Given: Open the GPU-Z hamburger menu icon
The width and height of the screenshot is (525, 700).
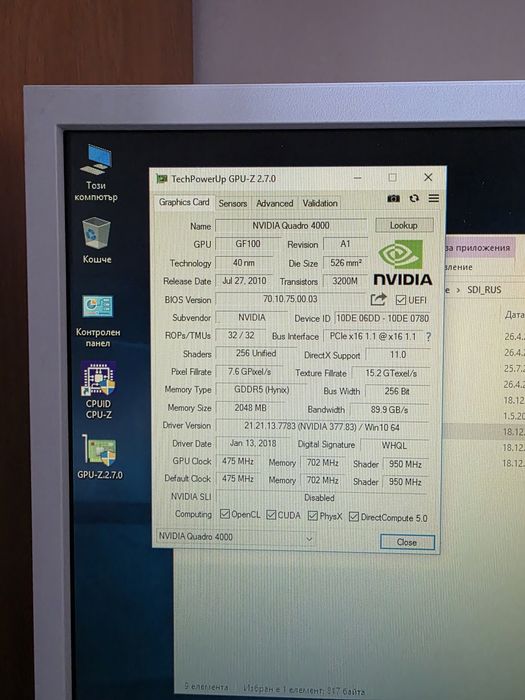Looking at the screenshot, I should (433, 198).
